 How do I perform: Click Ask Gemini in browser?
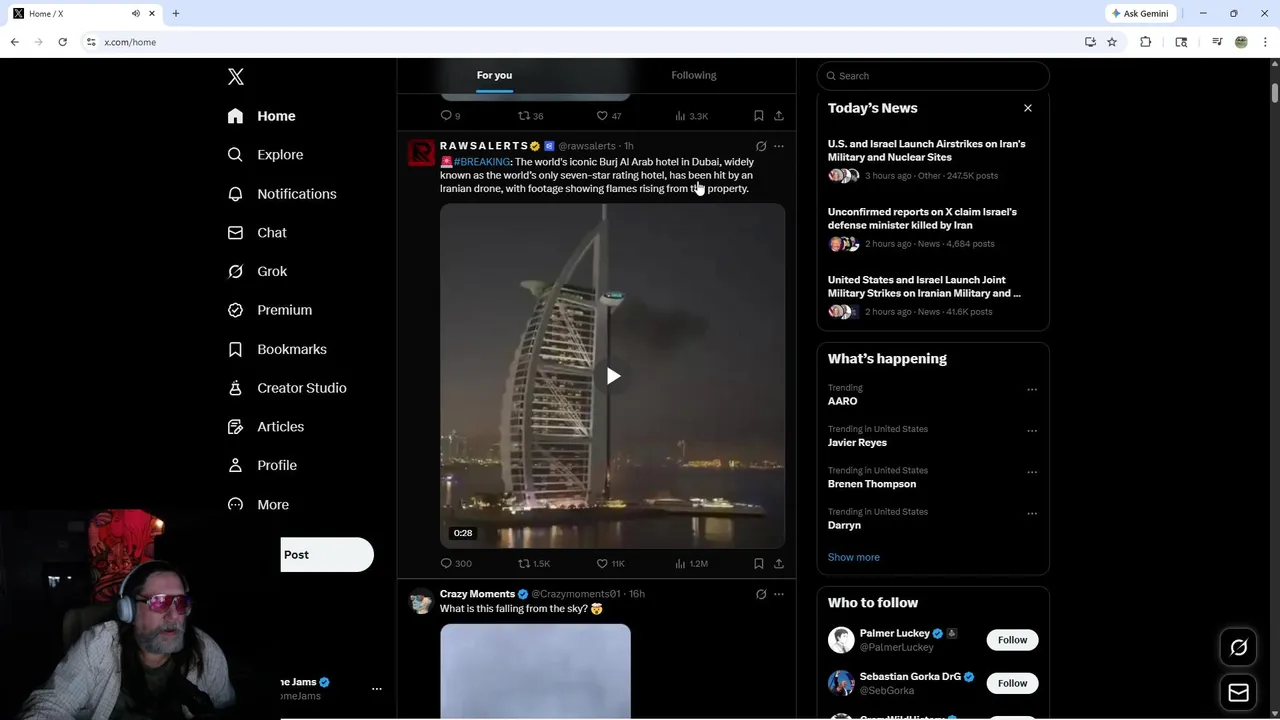1140,14
